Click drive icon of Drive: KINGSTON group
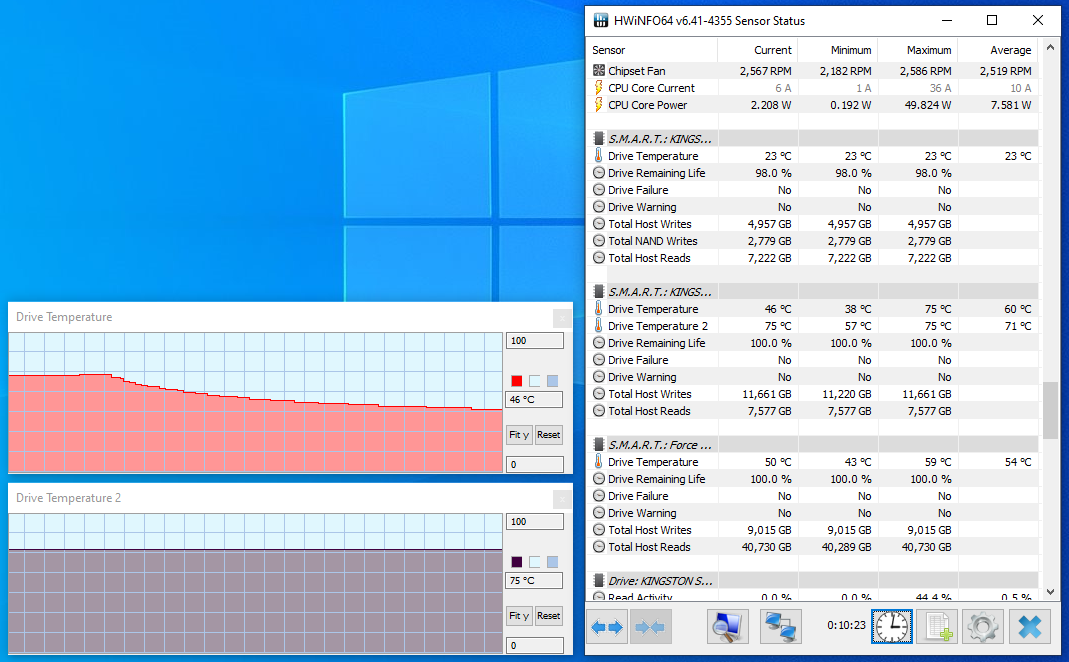 pos(599,581)
